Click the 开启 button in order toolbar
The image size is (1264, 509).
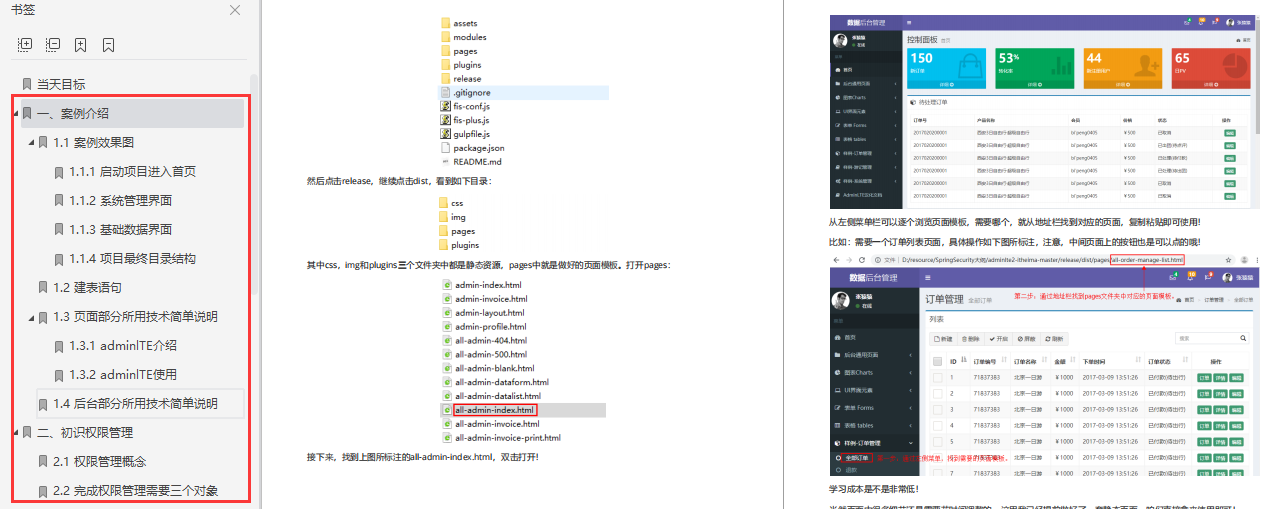pos(998,339)
